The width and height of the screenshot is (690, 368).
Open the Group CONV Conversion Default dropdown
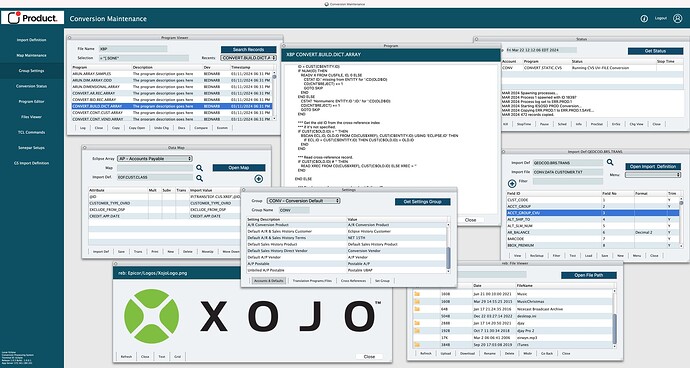[304, 201]
